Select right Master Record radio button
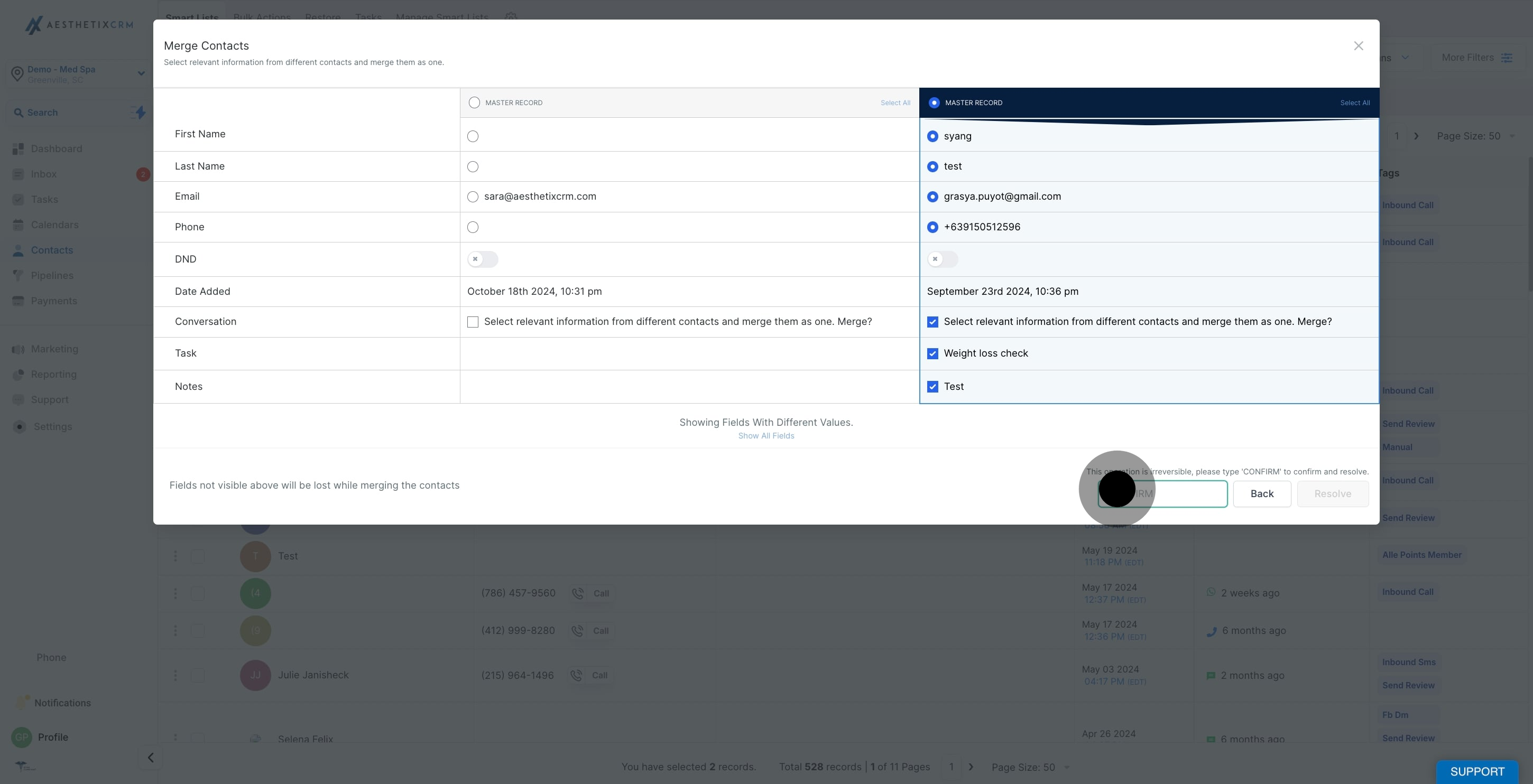The image size is (1533, 784). tap(934, 103)
